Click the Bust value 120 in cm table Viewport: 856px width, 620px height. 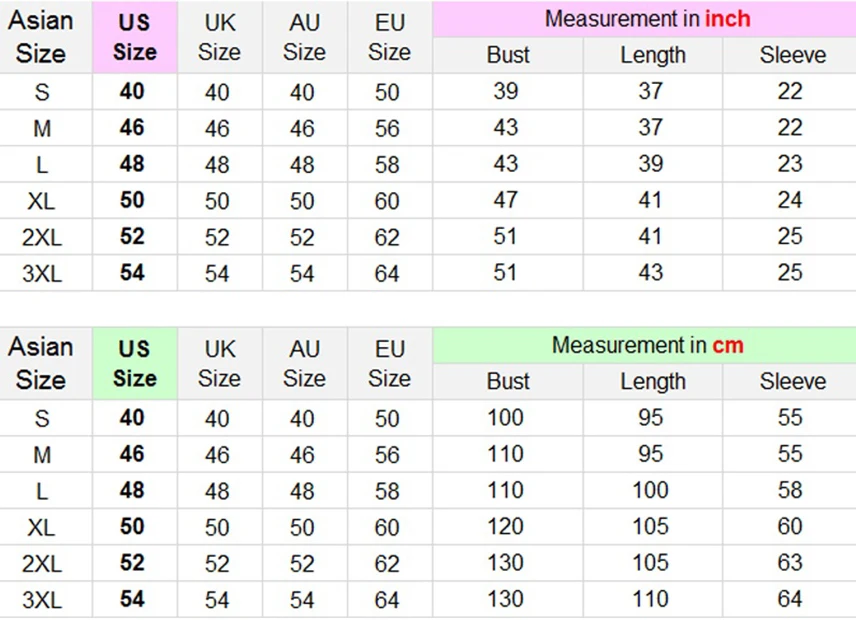tap(506, 527)
